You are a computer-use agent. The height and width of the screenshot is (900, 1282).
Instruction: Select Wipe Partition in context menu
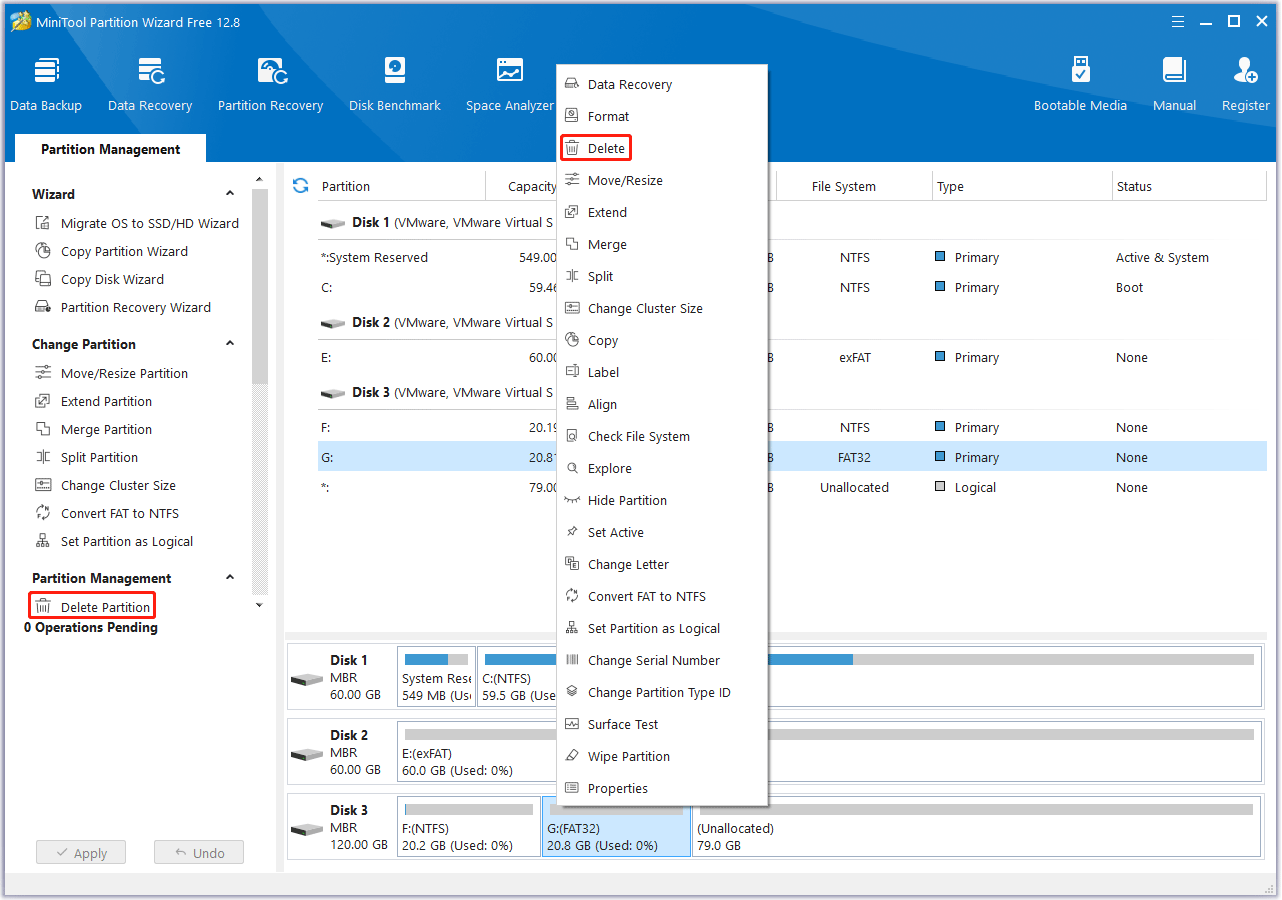(662, 757)
